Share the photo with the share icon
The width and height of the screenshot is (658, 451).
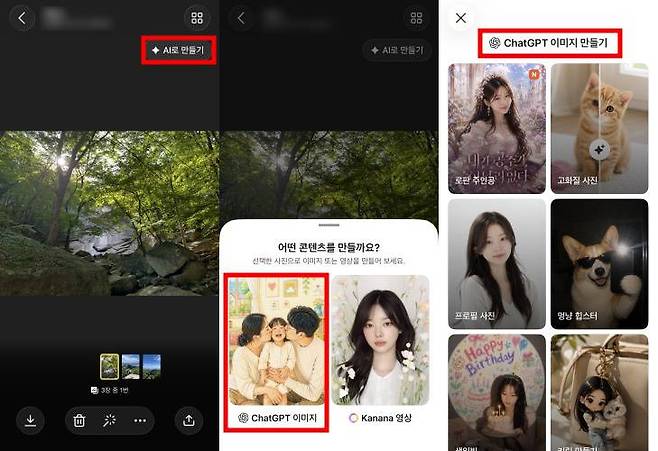(x=189, y=420)
